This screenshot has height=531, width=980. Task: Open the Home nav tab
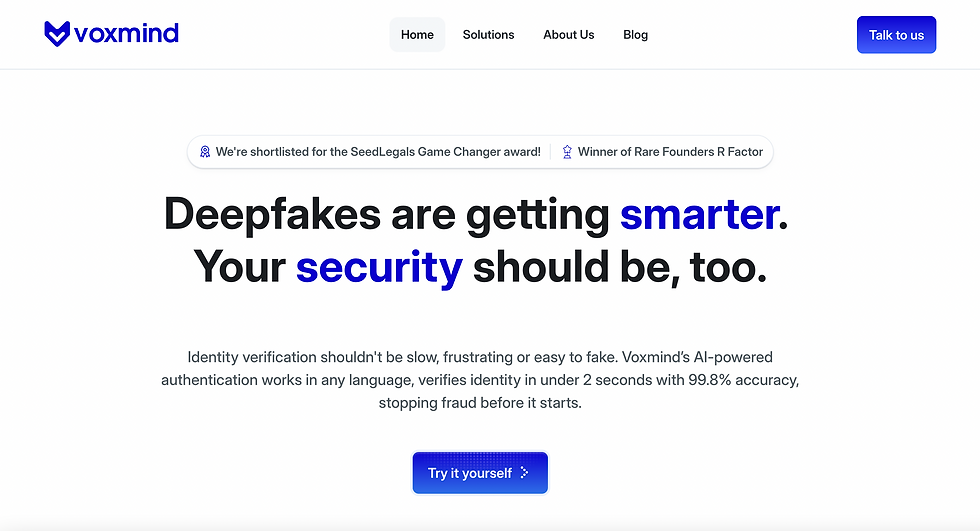417,35
